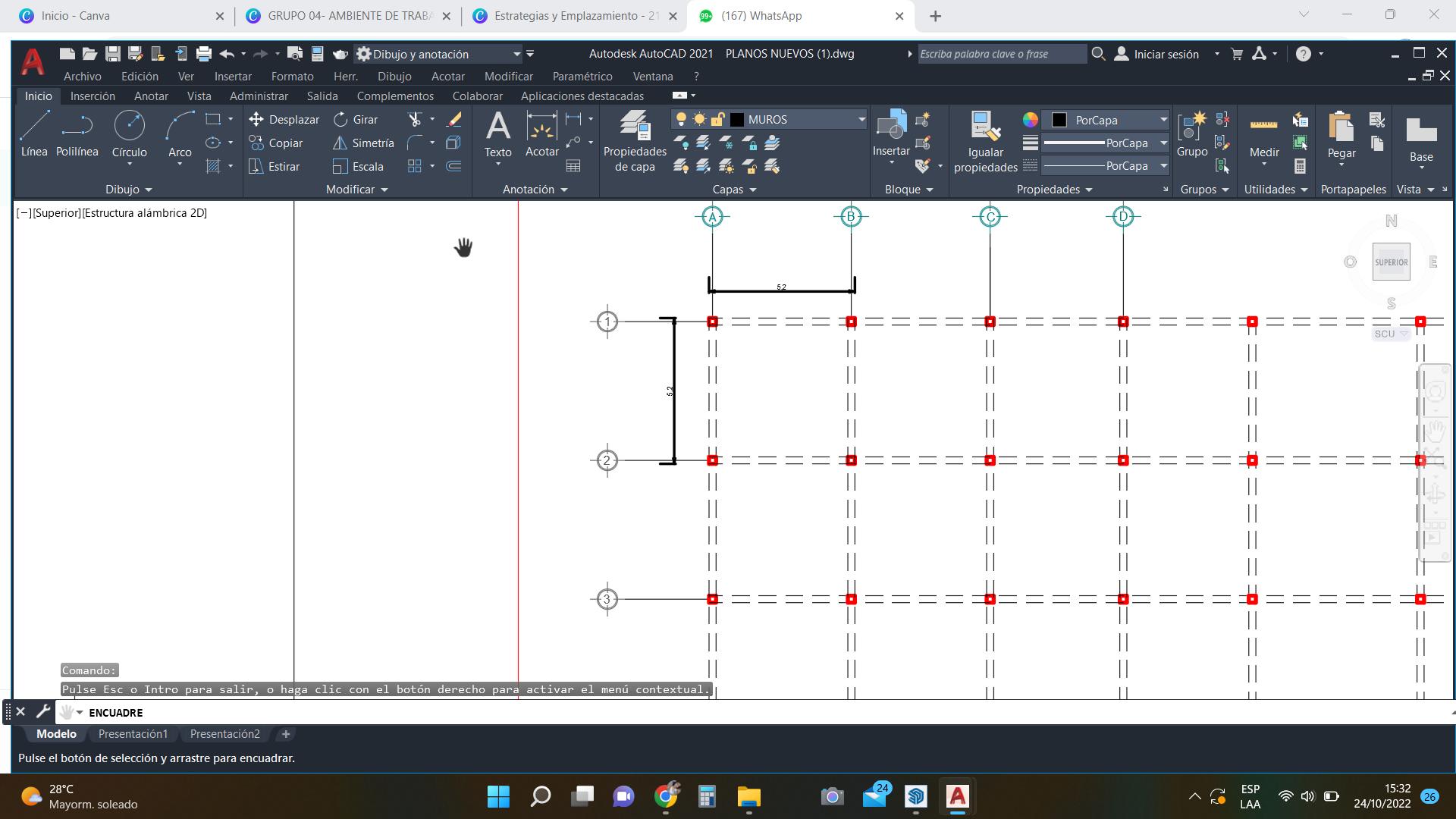Switch to the Presentación1 layout tab
1456x819 pixels.
coord(133,734)
